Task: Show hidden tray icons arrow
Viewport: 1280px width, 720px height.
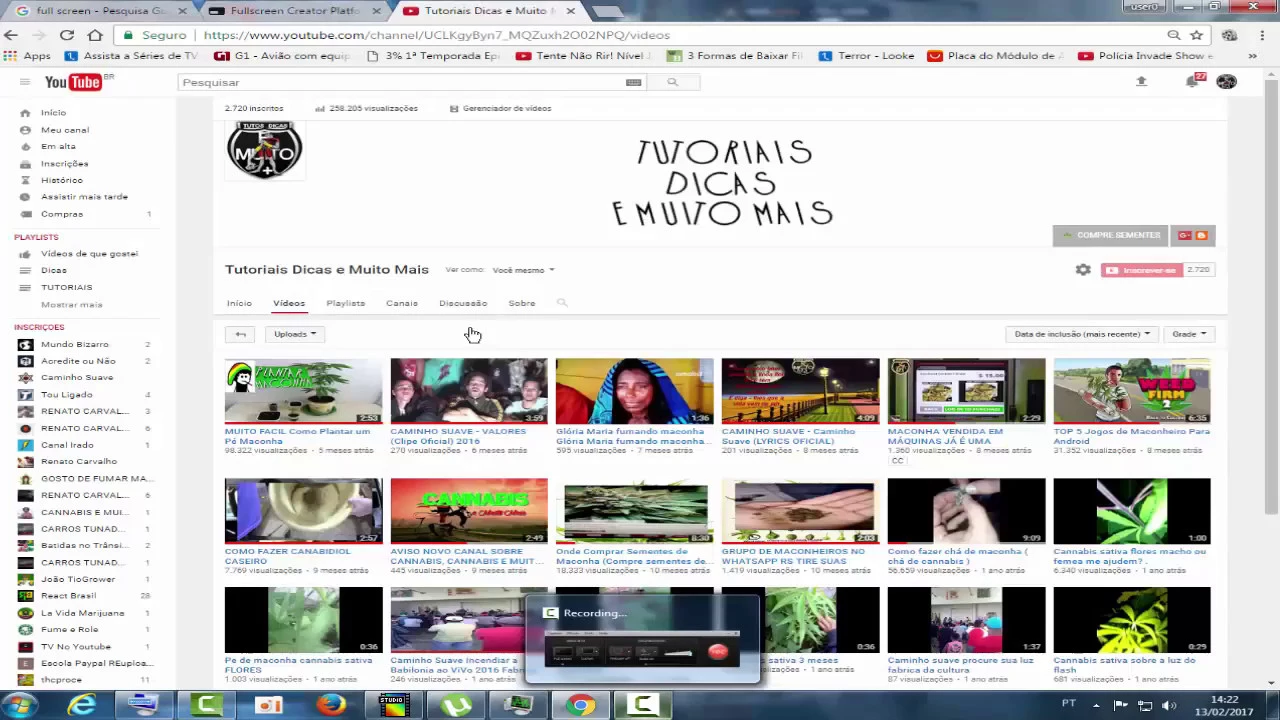Action: point(1096,705)
